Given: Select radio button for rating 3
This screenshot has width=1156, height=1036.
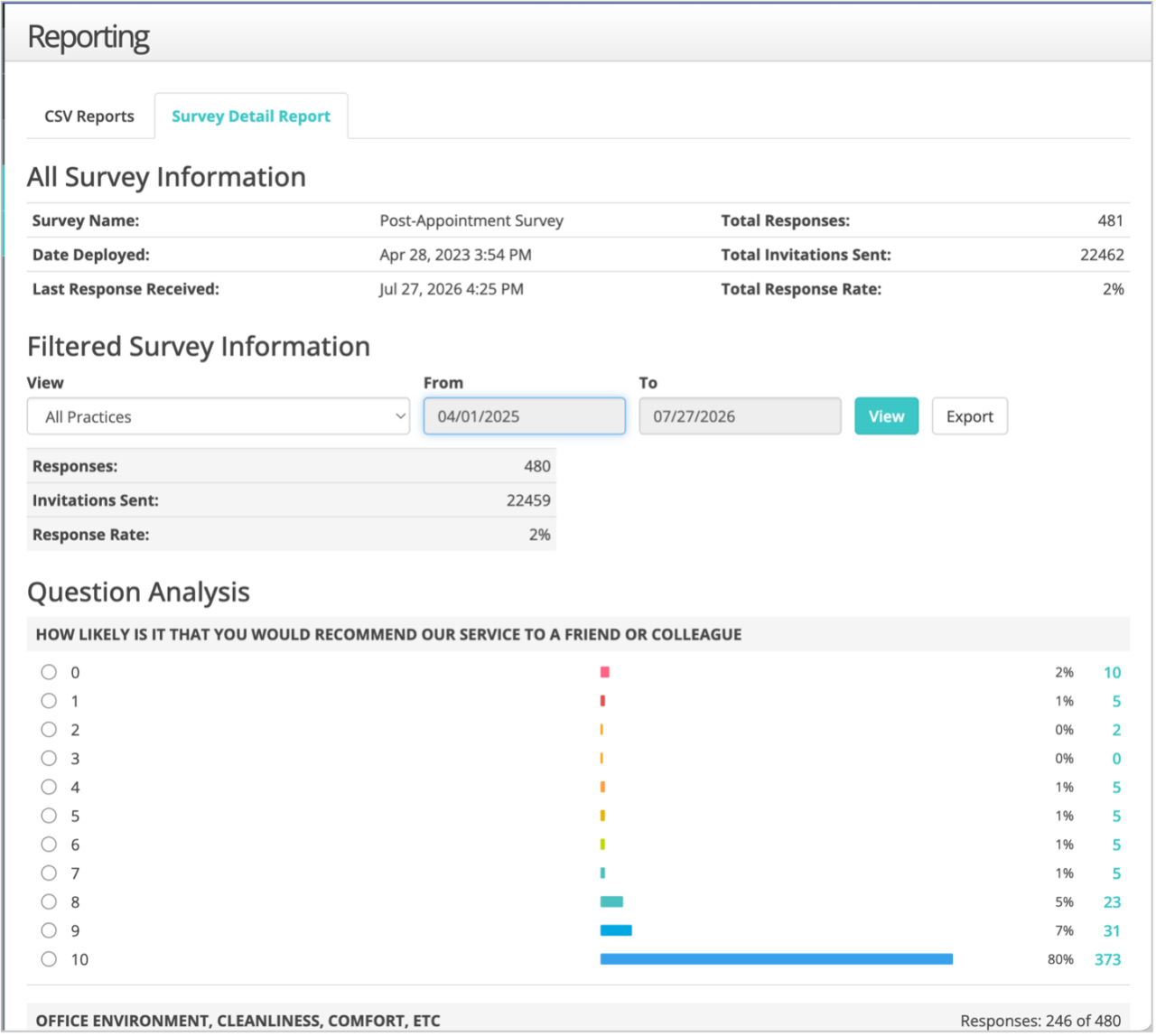Looking at the screenshot, I should [49, 759].
